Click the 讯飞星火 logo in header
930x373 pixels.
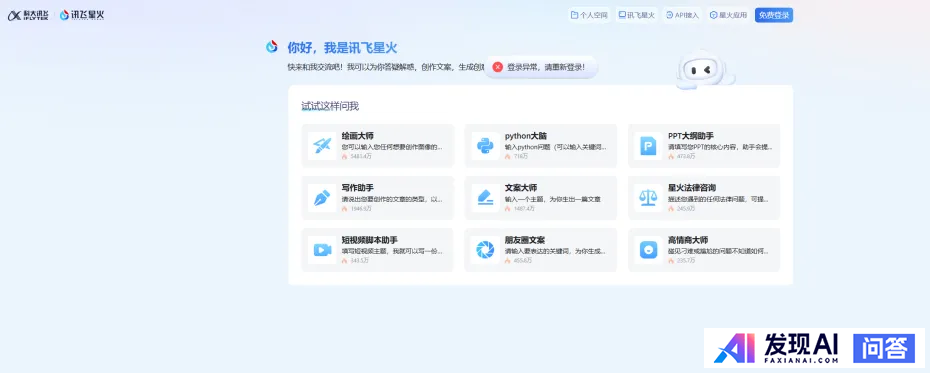coord(82,15)
